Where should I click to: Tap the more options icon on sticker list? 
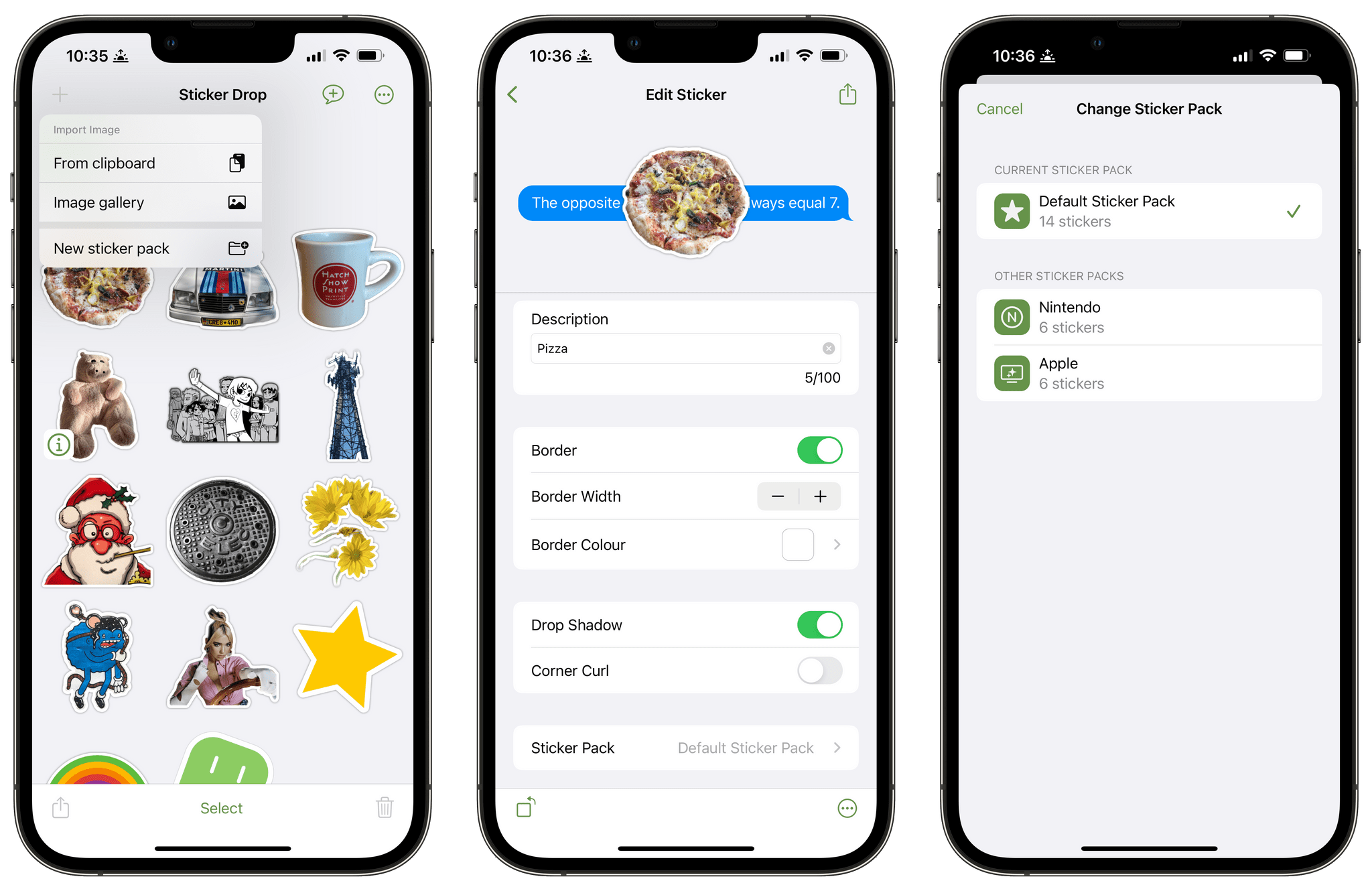[x=385, y=96]
